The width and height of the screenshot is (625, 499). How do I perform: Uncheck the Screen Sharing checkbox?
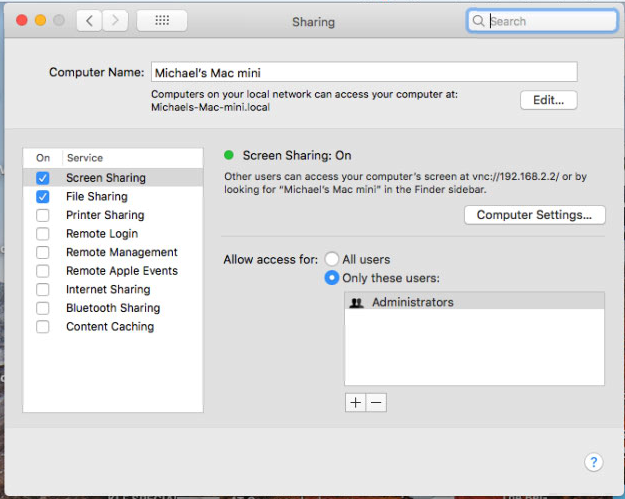pyautogui.click(x=43, y=178)
